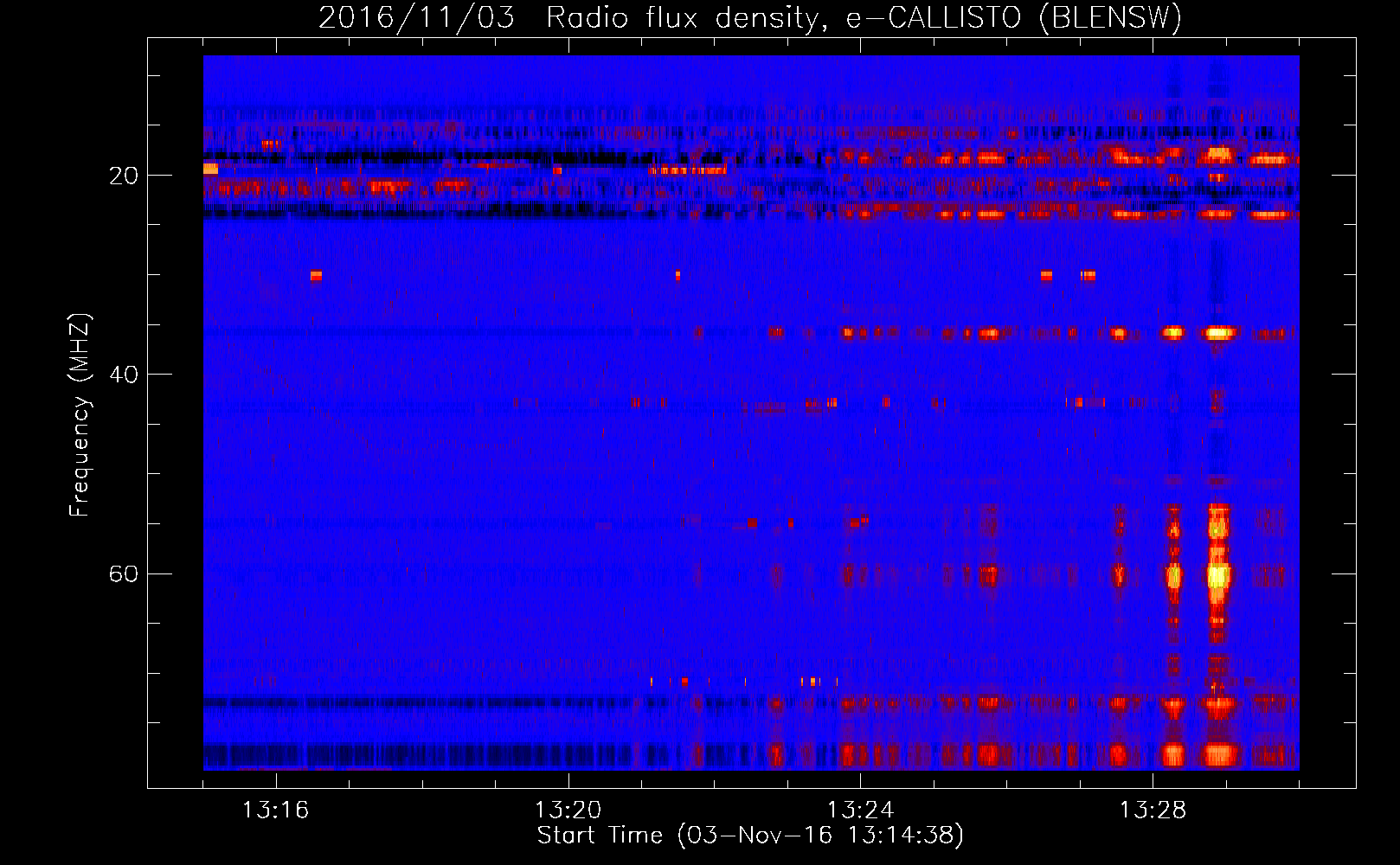Image resolution: width=1400 pixels, height=865 pixels.
Task: Click the date "2016/11/03" in the title
Action: click(416, 18)
